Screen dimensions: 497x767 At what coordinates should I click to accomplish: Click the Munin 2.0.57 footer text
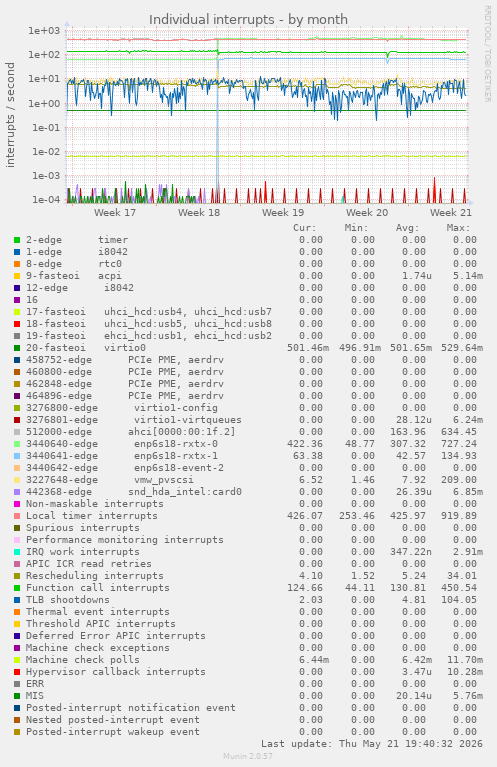248,756
